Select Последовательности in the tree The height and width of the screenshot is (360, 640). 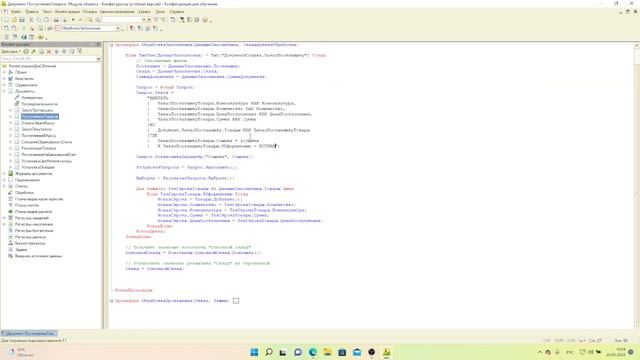[39, 104]
